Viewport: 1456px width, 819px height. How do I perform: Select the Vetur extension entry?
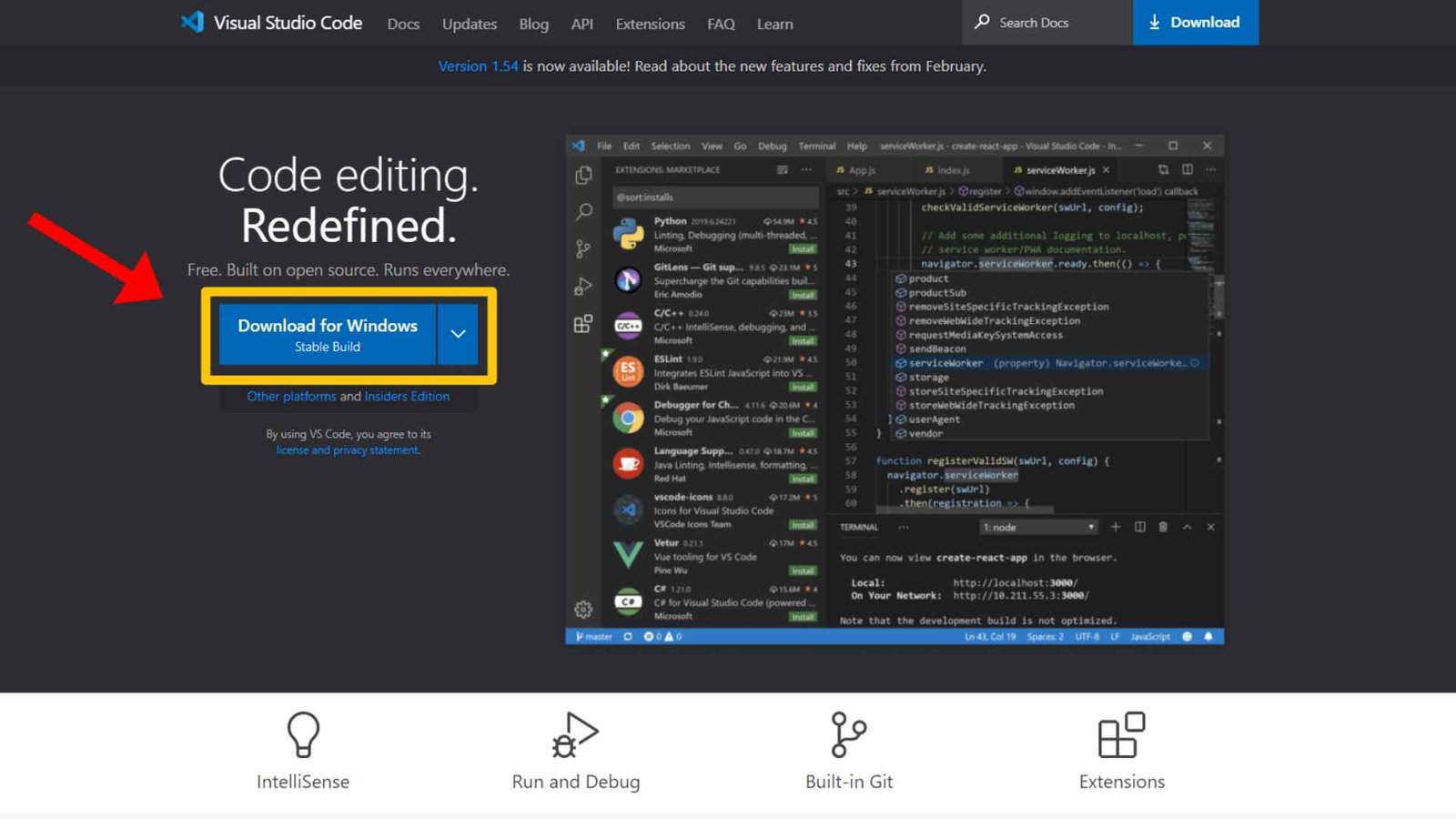[x=714, y=556]
